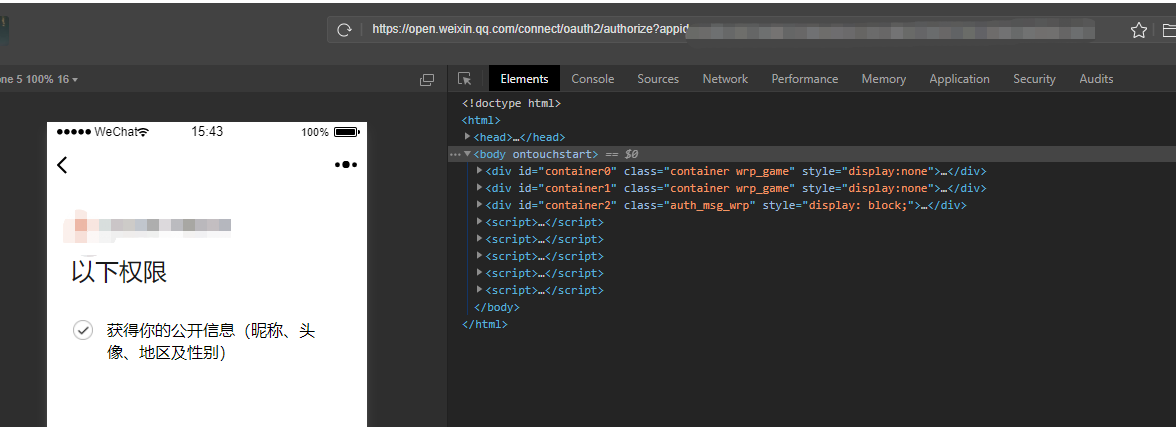
Task: Select the closing </html> tag
Action: [x=484, y=325]
